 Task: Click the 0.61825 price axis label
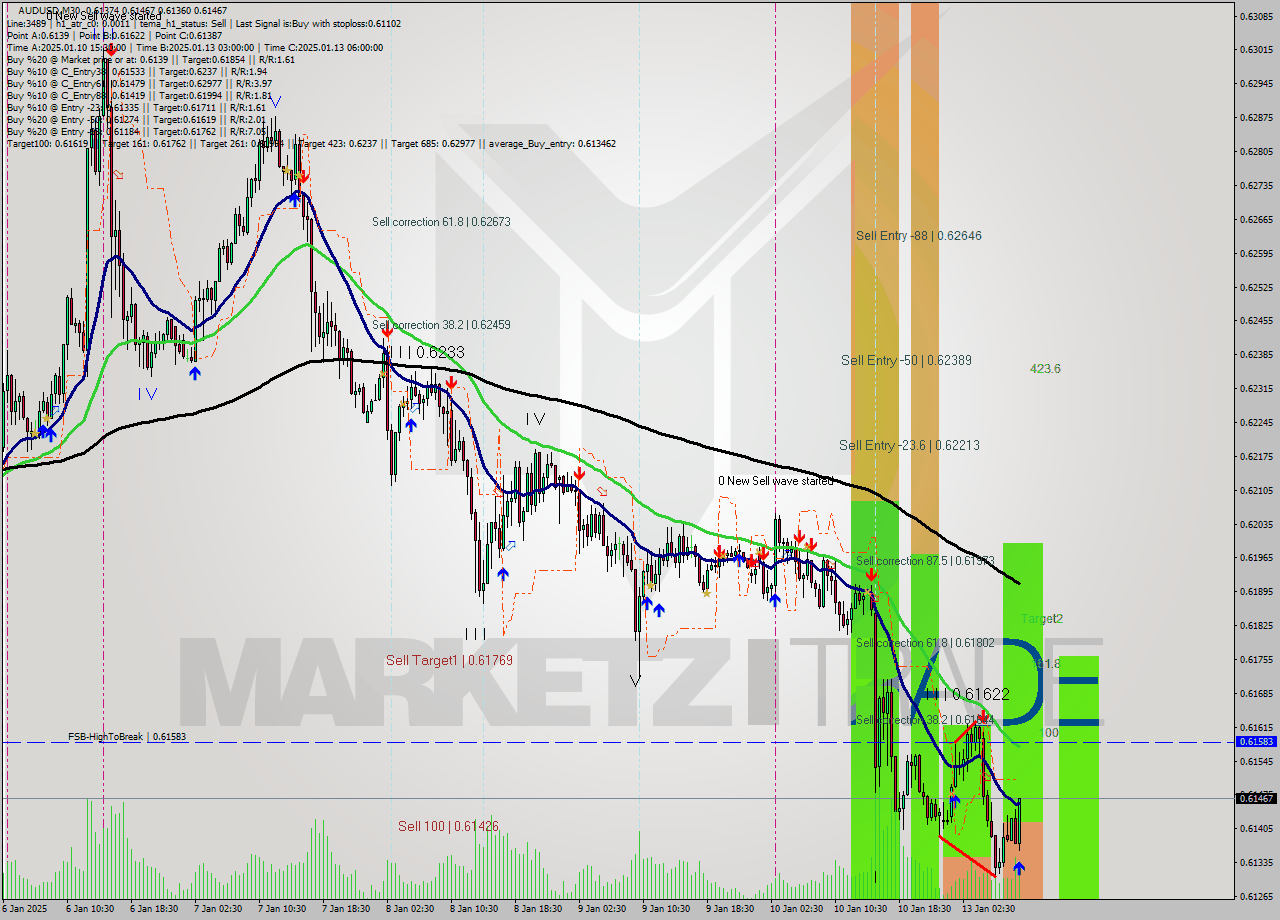1256,625
